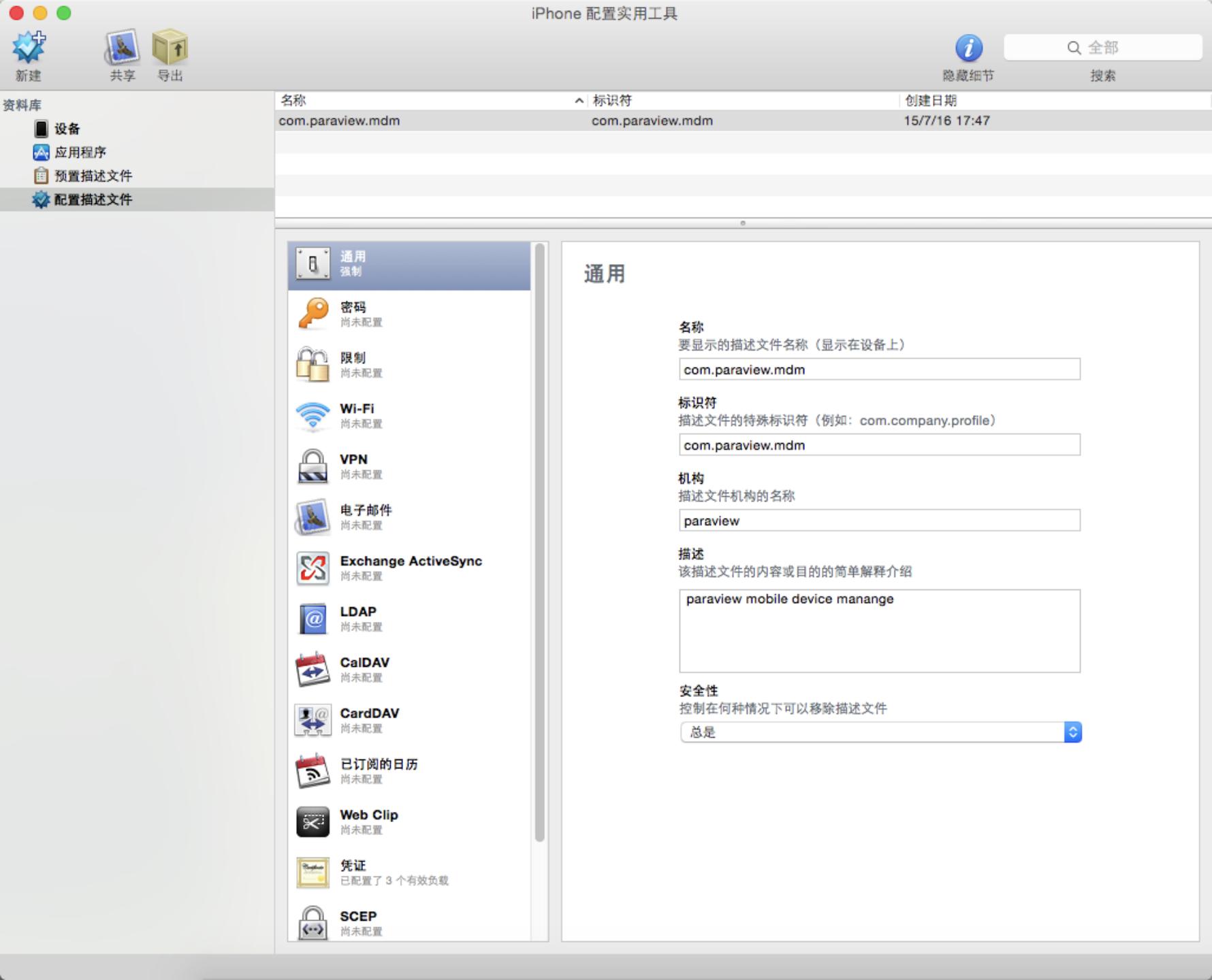Click the Export box icon
Screen dimensions: 1212x980
(x=170, y=48)
